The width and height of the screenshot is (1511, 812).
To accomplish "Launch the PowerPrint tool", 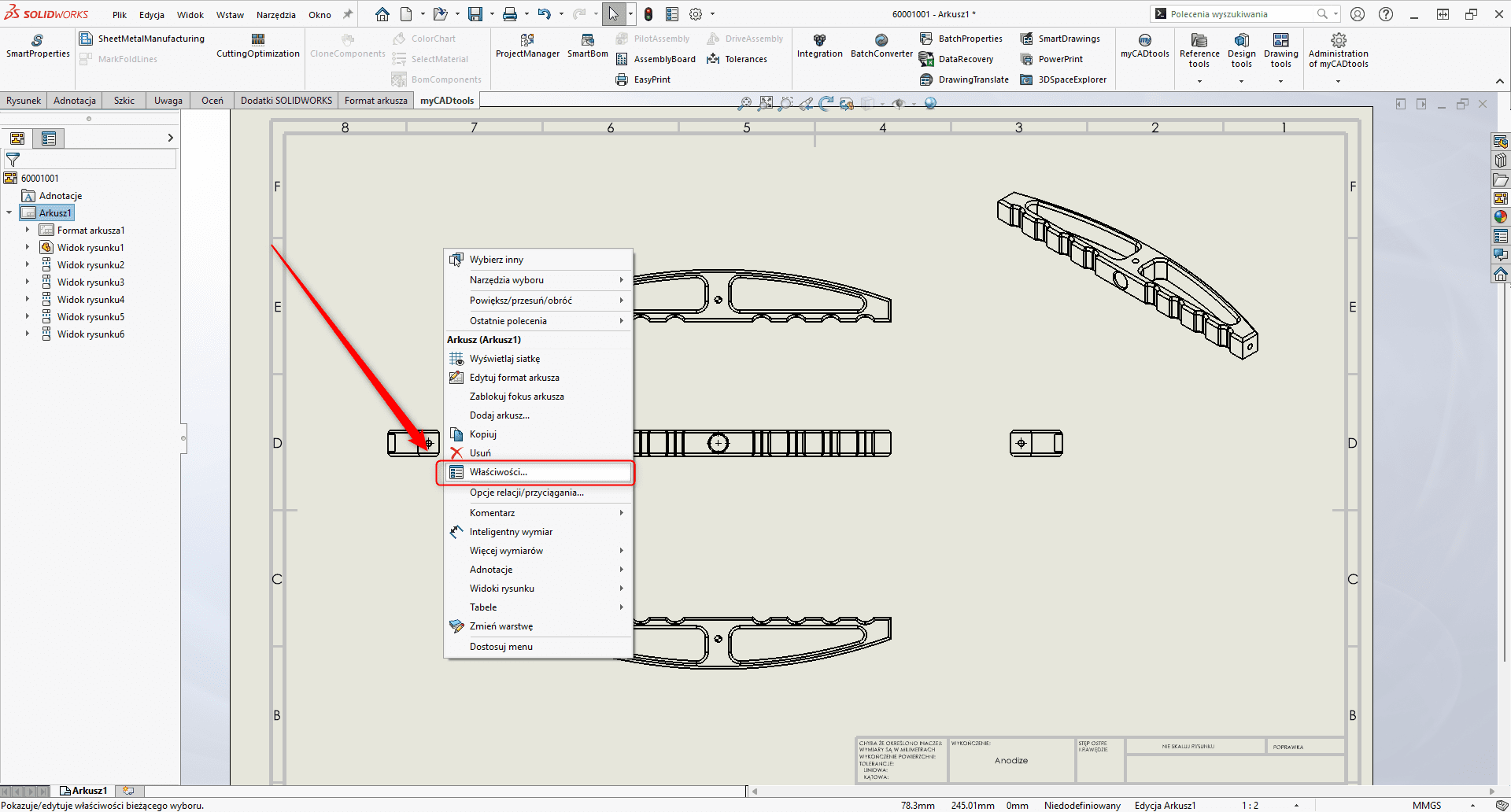I will tap(1052, 59).
